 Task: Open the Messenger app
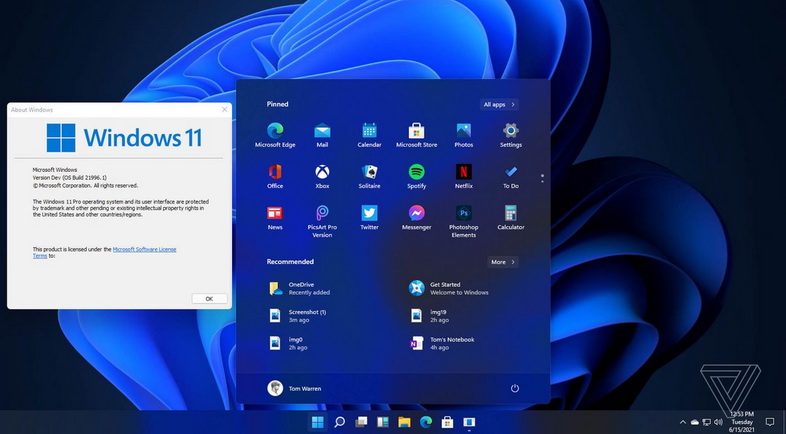tap(417, 213)
